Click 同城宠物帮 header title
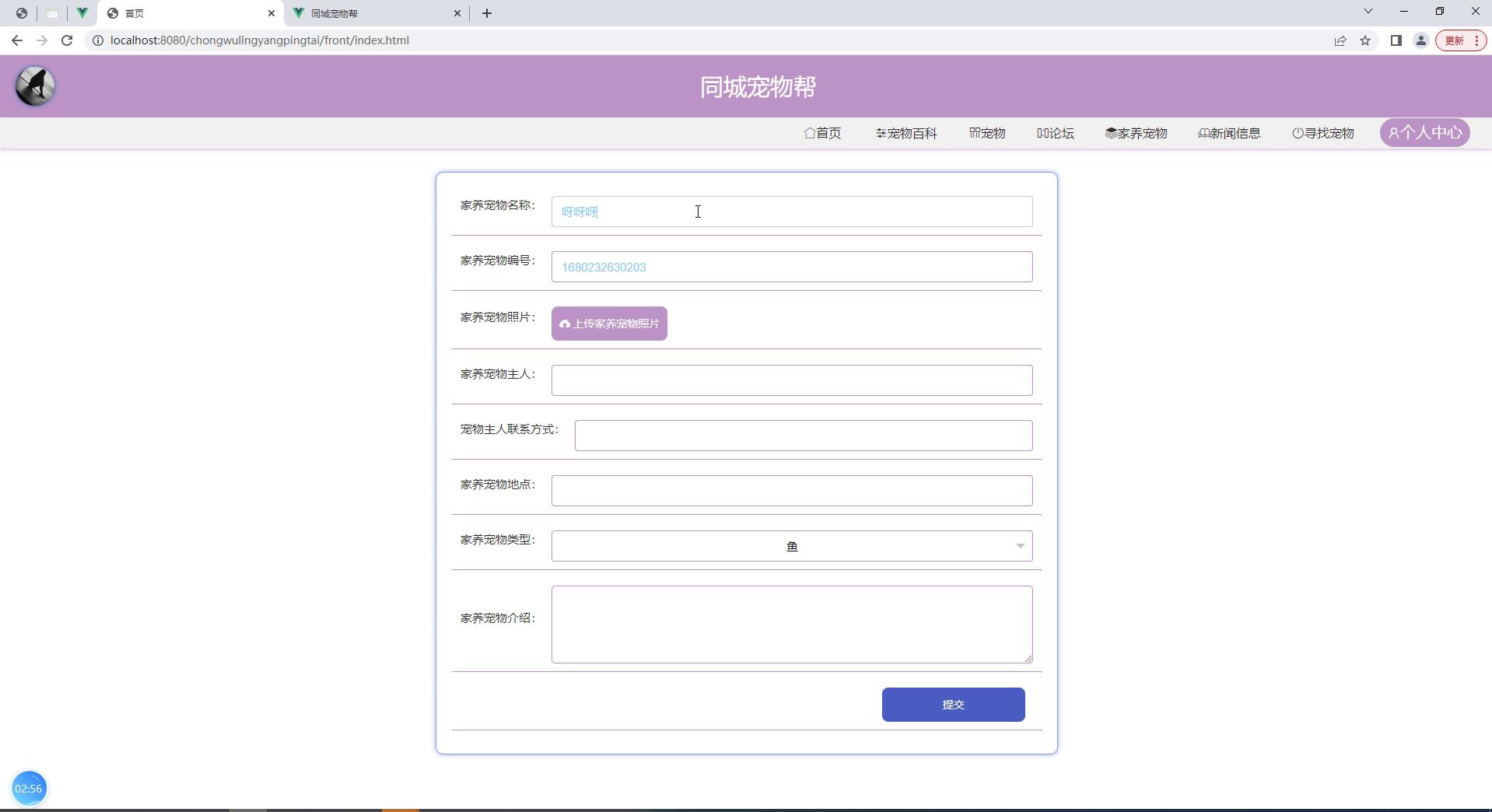This screenshot has height=812, width=1492. click(758, 87)
